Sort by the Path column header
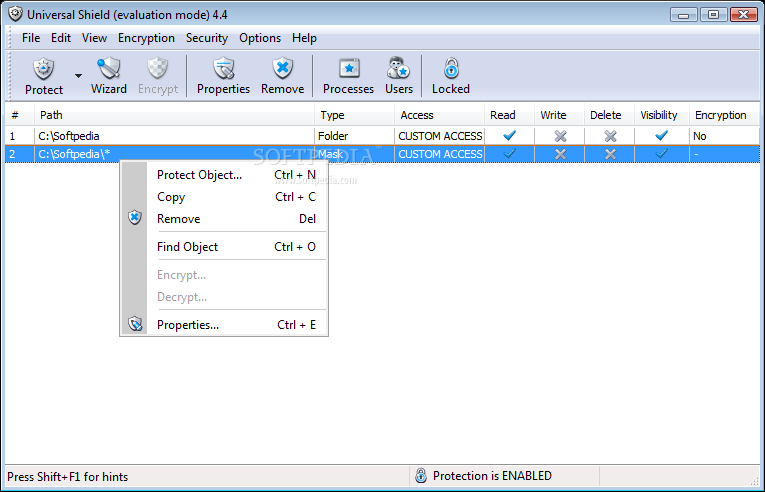This screenshot has width=765, height=492. [x=174, y=115]
